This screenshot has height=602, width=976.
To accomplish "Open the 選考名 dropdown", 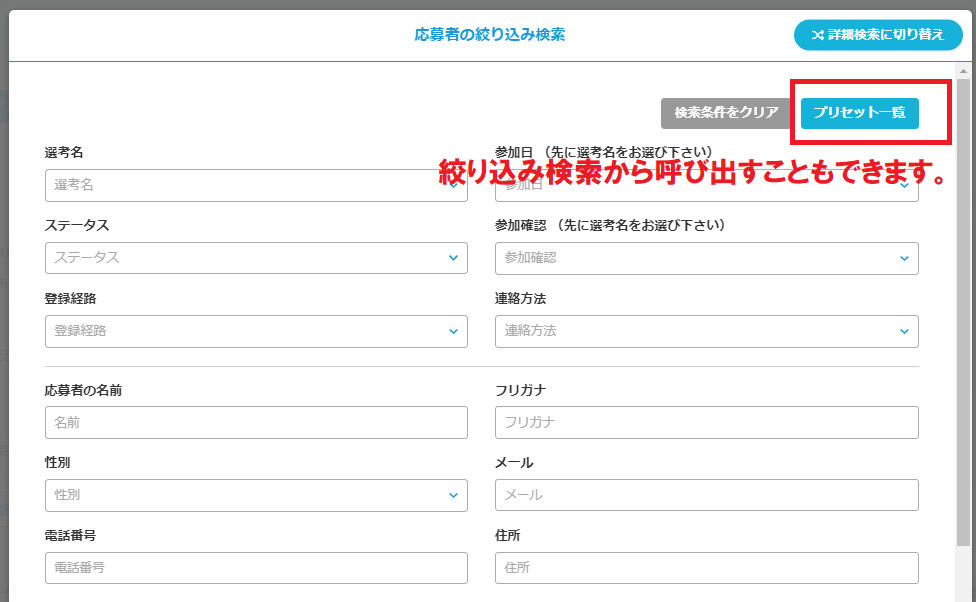I will click(x=255, y=185).
